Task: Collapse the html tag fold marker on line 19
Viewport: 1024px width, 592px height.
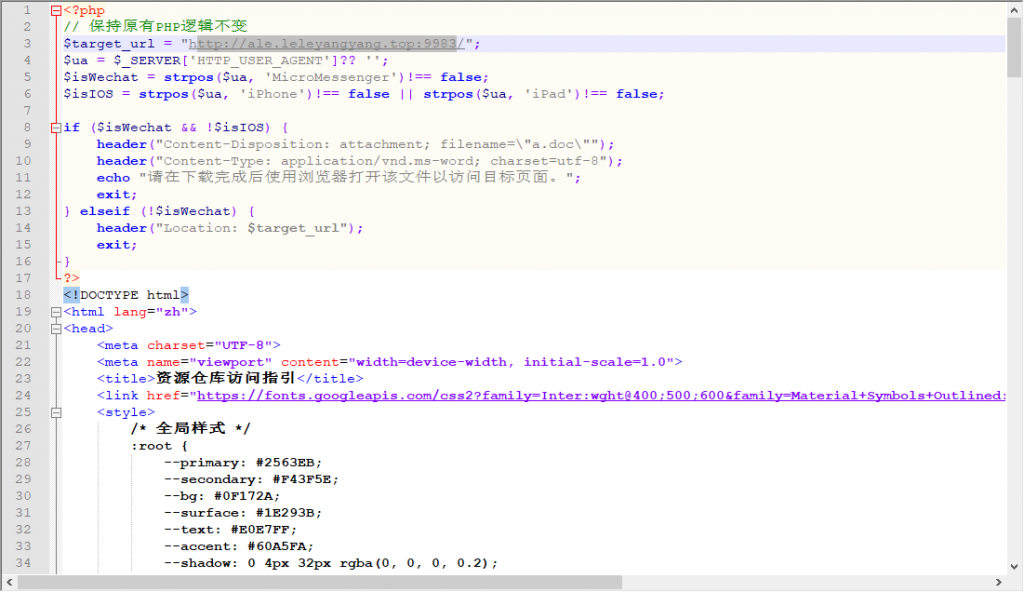Action: coord(56,312)
